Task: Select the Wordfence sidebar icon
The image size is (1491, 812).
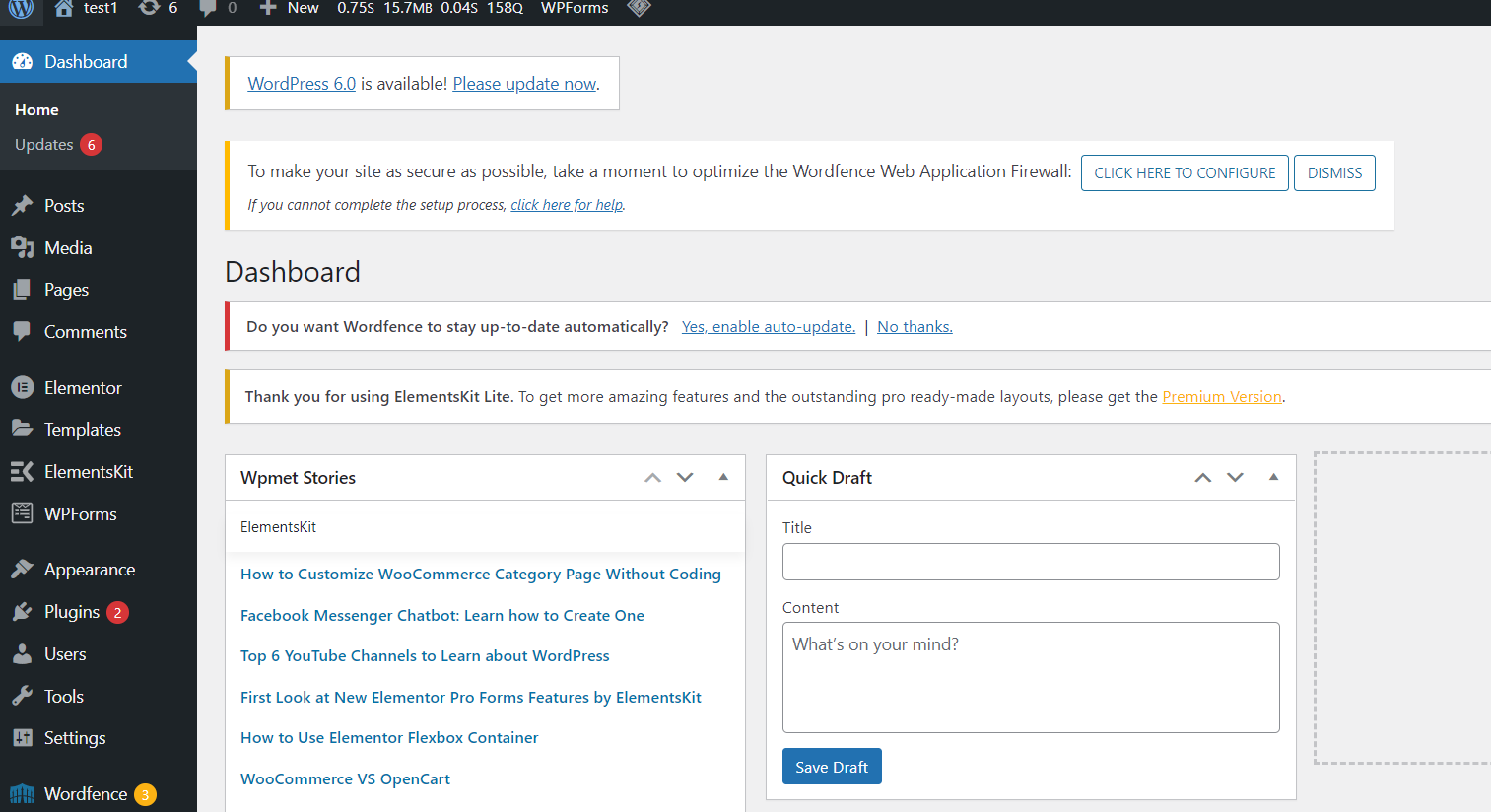Action: pos(23,793)
